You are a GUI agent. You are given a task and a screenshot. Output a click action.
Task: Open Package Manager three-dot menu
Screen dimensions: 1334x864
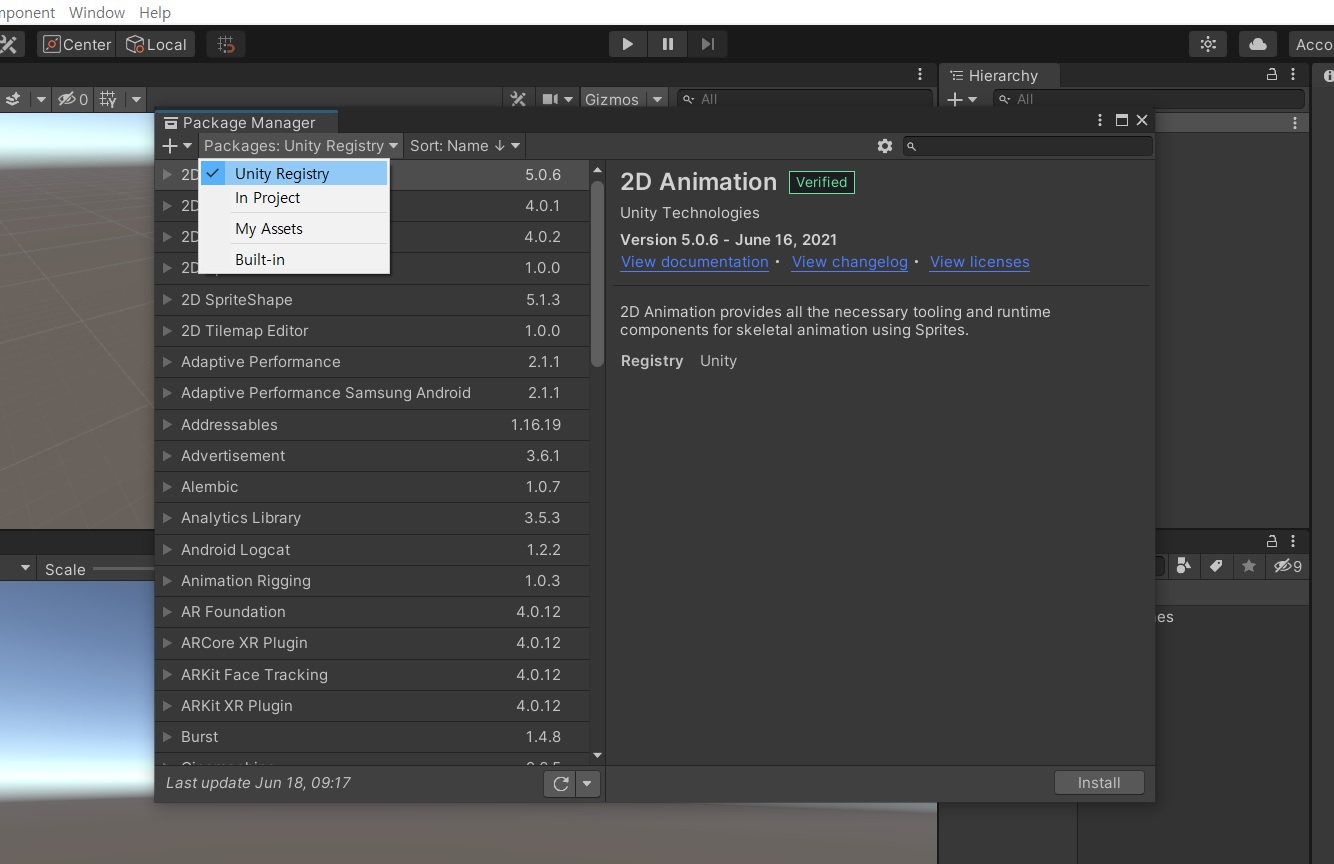[x=1100, y=120]
